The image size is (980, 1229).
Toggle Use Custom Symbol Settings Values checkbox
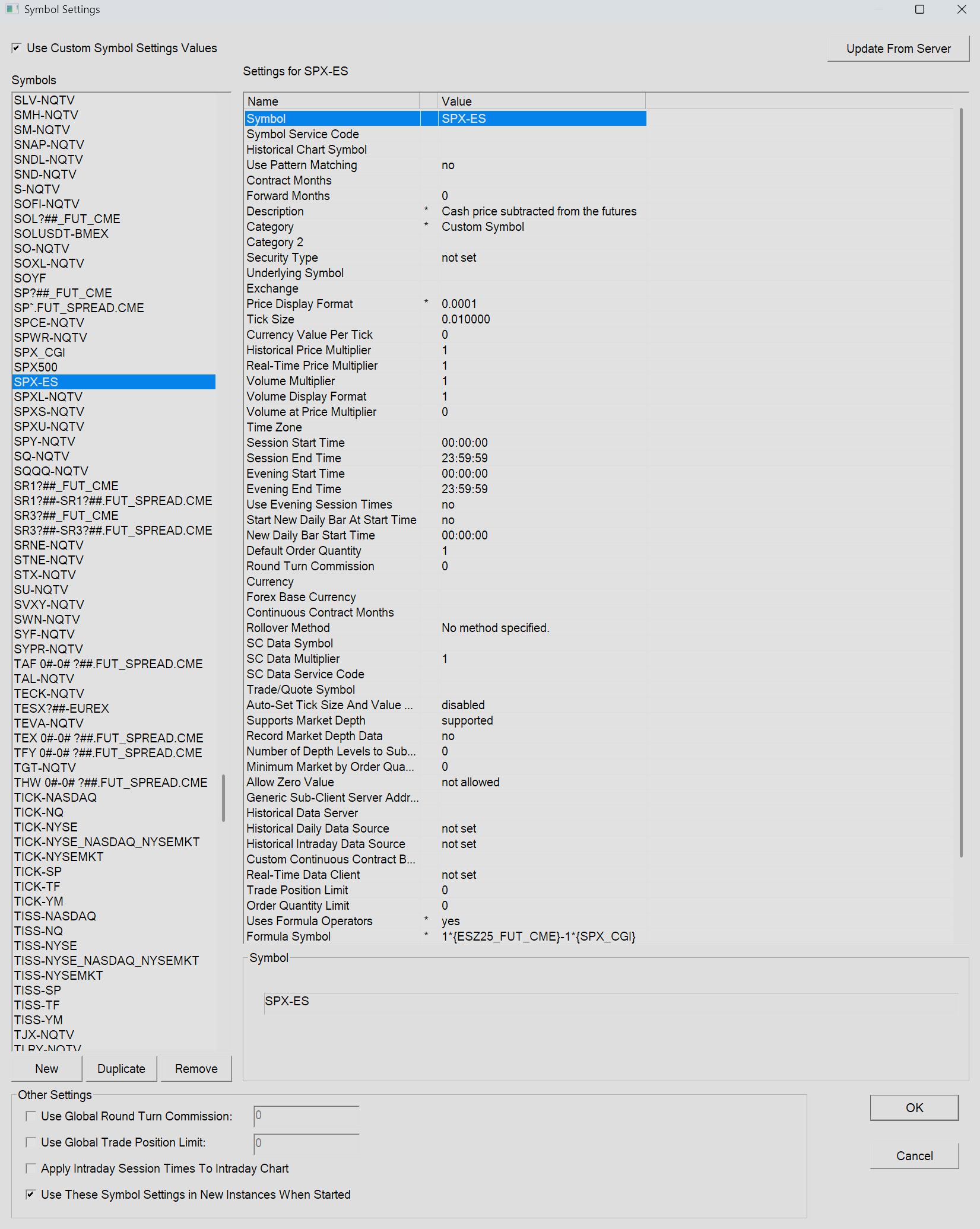point(16,48)
